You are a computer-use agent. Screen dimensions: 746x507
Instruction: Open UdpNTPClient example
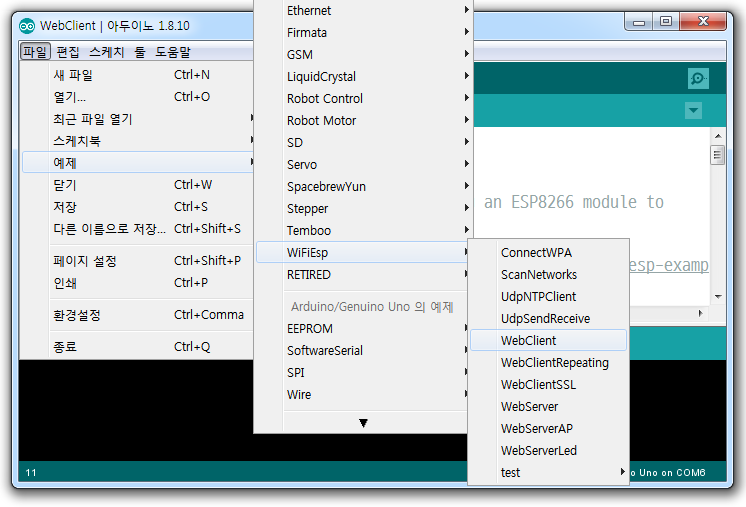tap(549, 296)
